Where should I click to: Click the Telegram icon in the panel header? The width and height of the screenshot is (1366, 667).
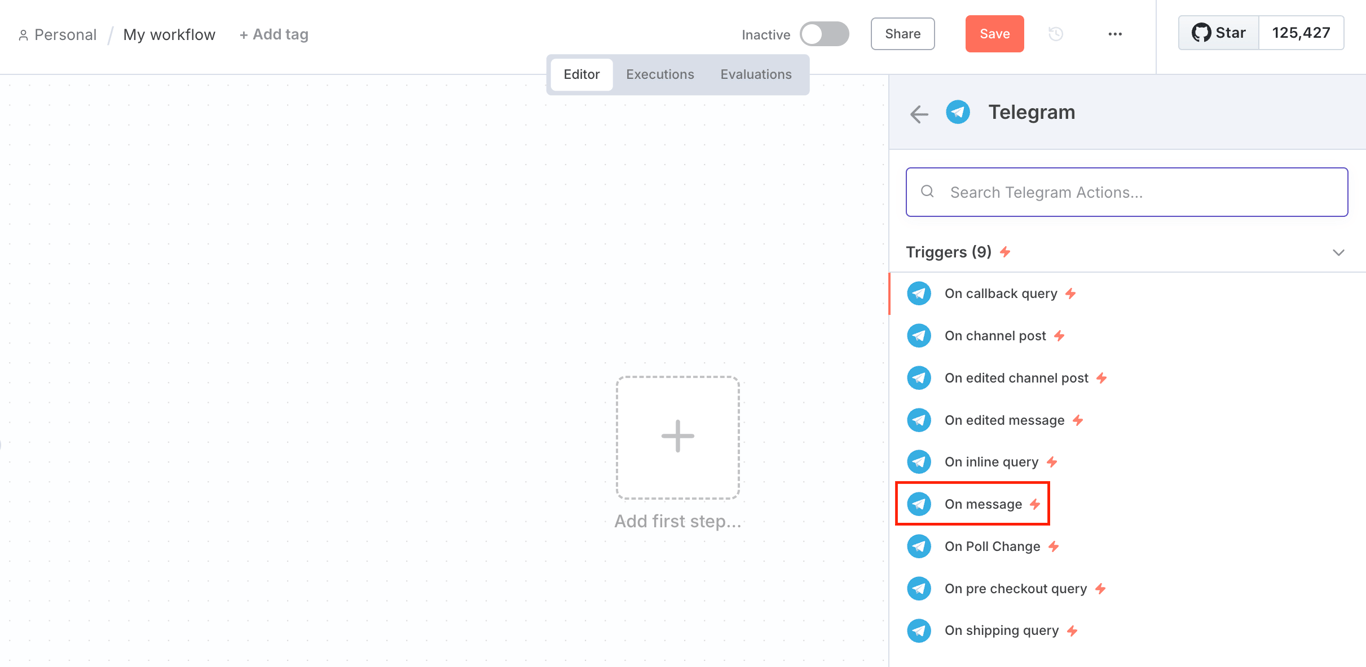pyautogui.click(x=958, y=112)
